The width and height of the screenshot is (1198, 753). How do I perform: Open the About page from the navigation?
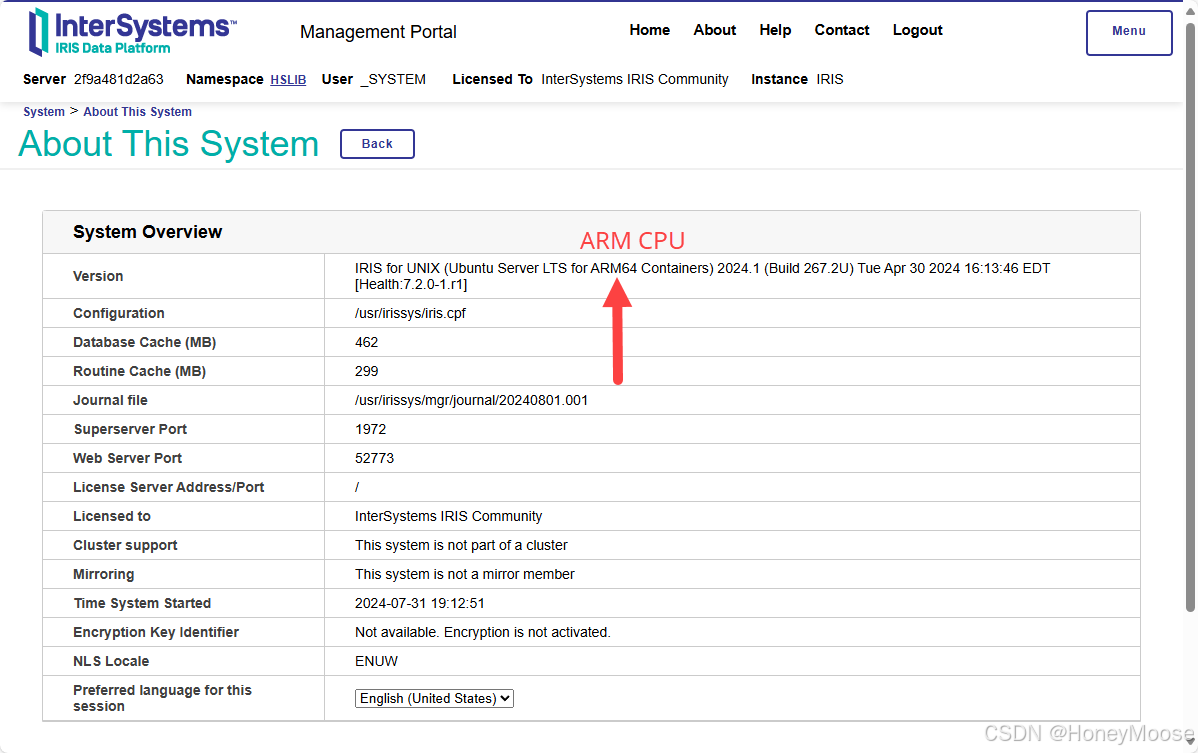714,30
